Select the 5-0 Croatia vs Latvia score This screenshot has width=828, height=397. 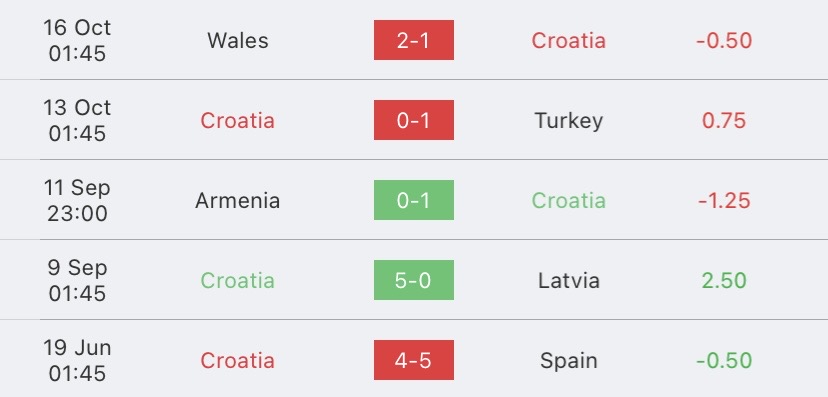413,280
